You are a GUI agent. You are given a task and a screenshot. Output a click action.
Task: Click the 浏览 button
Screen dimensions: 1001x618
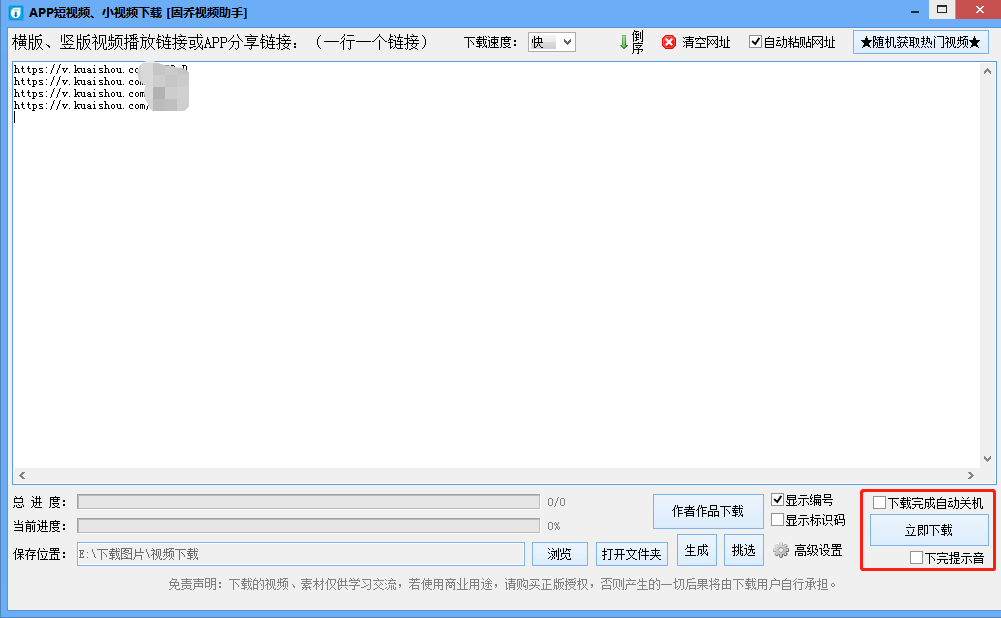pos(559,554)
